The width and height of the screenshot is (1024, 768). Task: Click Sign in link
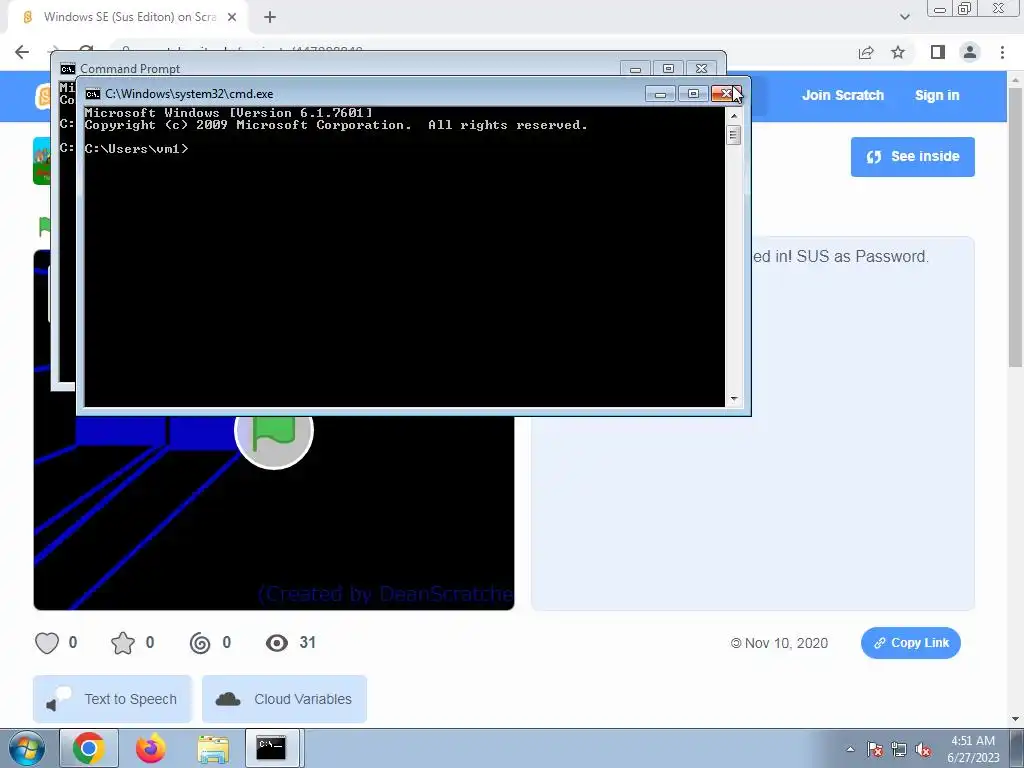936,95
